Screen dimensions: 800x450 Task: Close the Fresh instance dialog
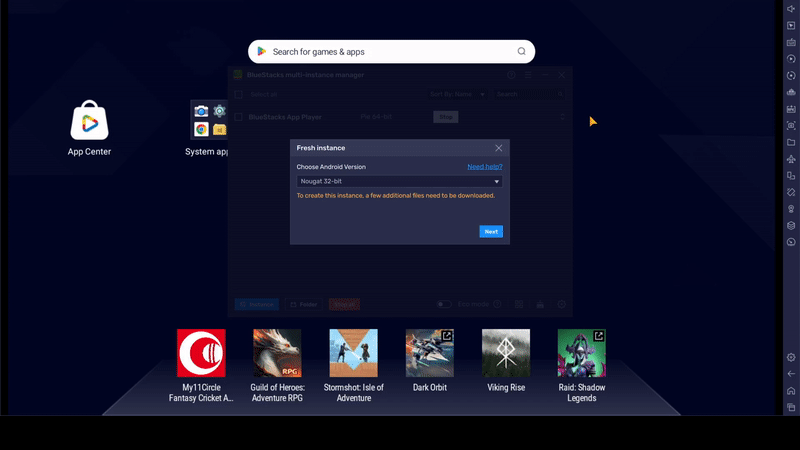(x=498, y=148)
